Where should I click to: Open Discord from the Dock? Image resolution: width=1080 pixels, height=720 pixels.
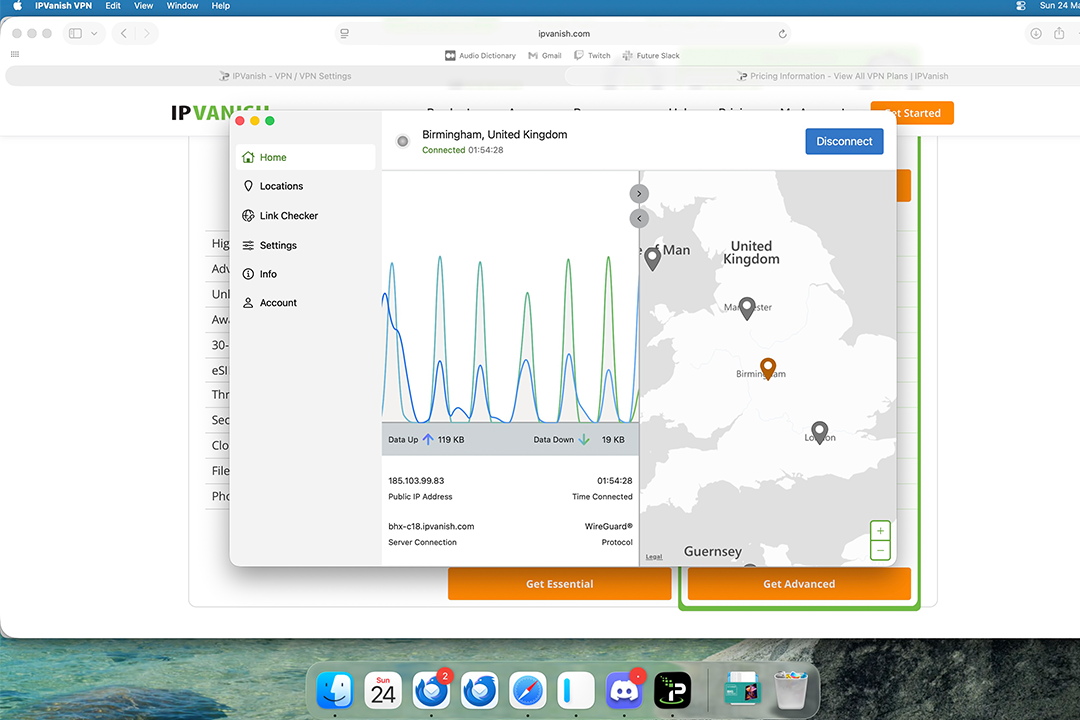(x=624, y=690)
